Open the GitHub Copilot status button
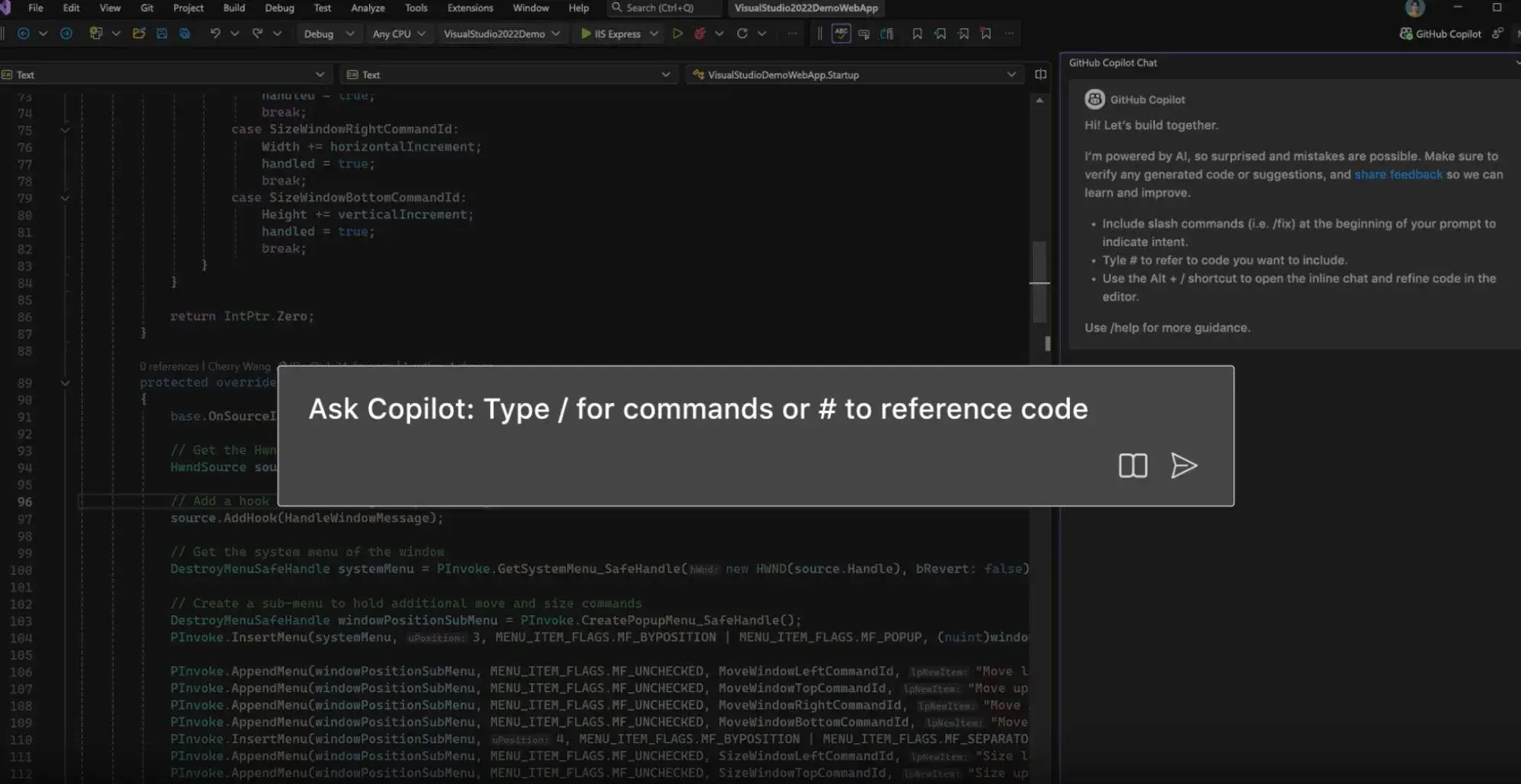The height and width of the screenshot is (784, 1521). [1440, 33]
